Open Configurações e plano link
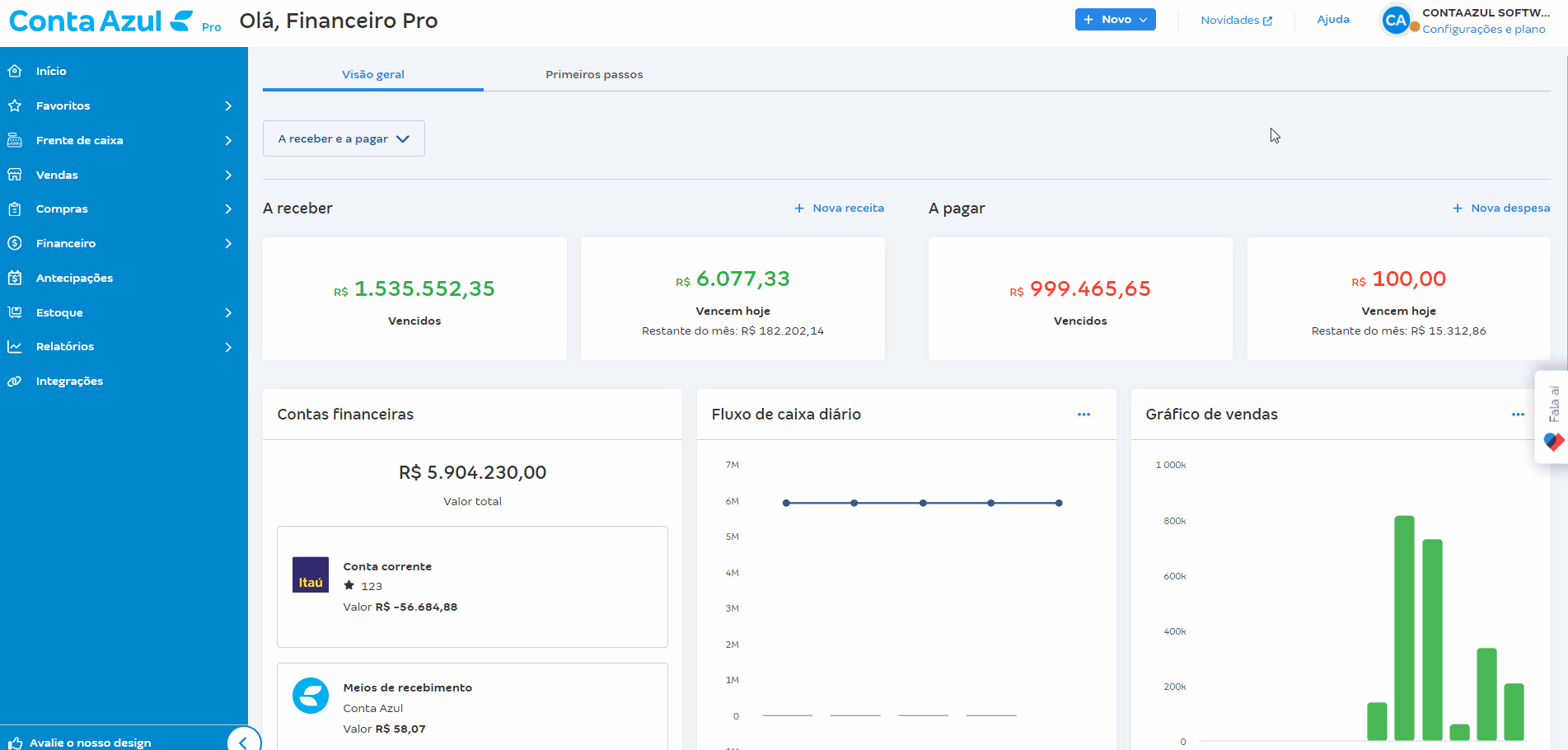Image resolution: width=1568 pixels, height=750 pixels. [1484, 29]
